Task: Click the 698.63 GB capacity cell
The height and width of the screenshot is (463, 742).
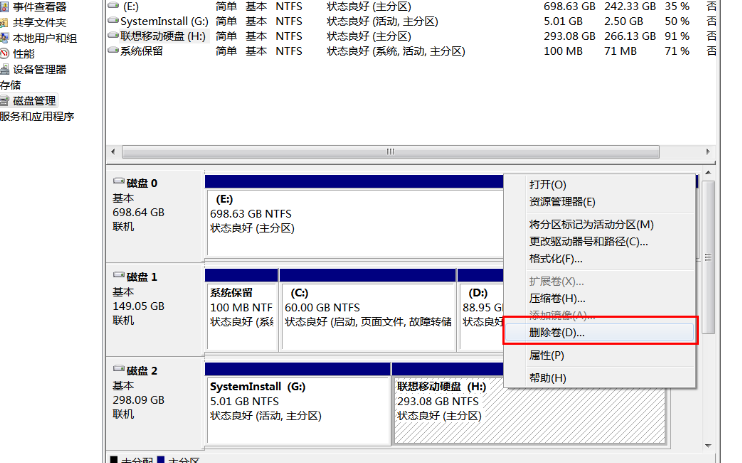Action: pos(569,7)
